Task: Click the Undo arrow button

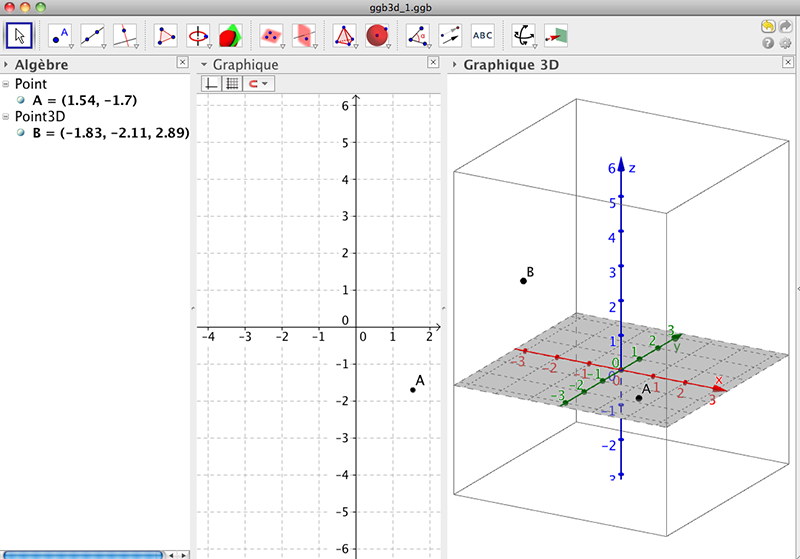Action: tap(768, 27)
